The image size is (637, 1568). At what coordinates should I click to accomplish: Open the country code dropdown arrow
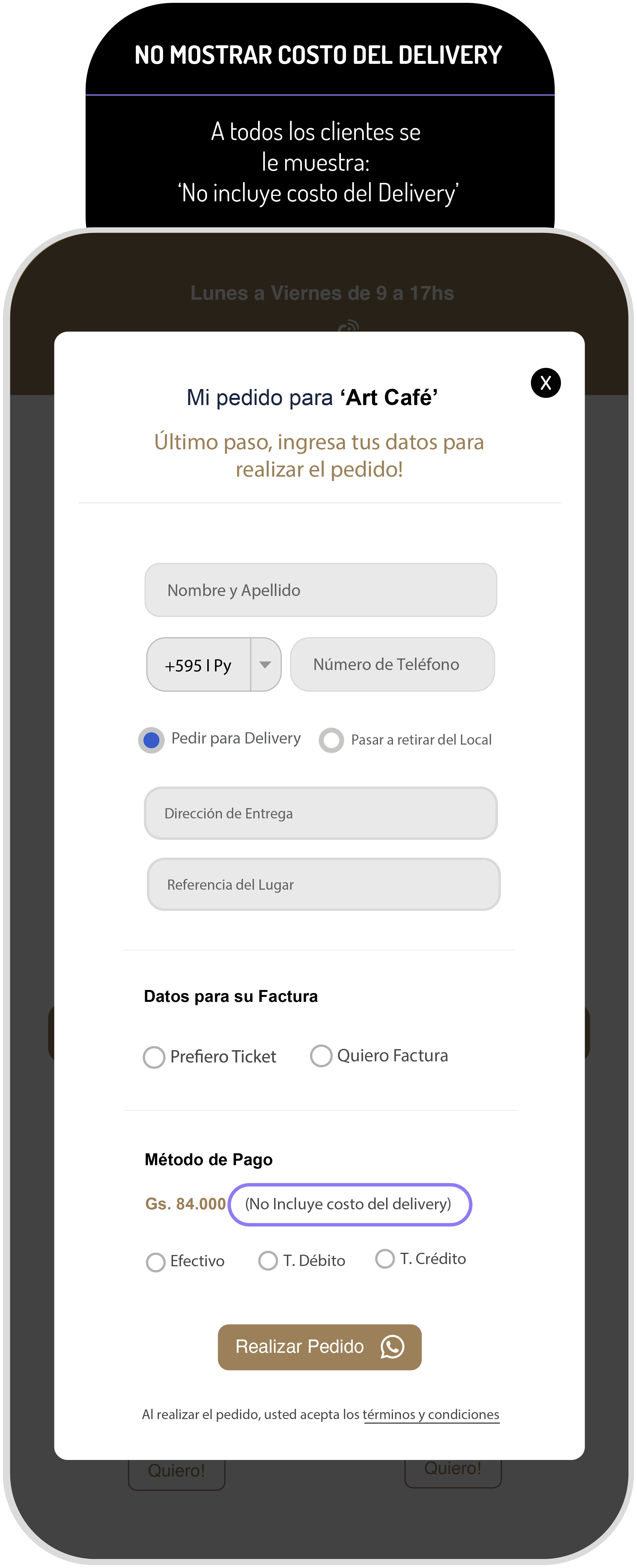tap(266, 665)
